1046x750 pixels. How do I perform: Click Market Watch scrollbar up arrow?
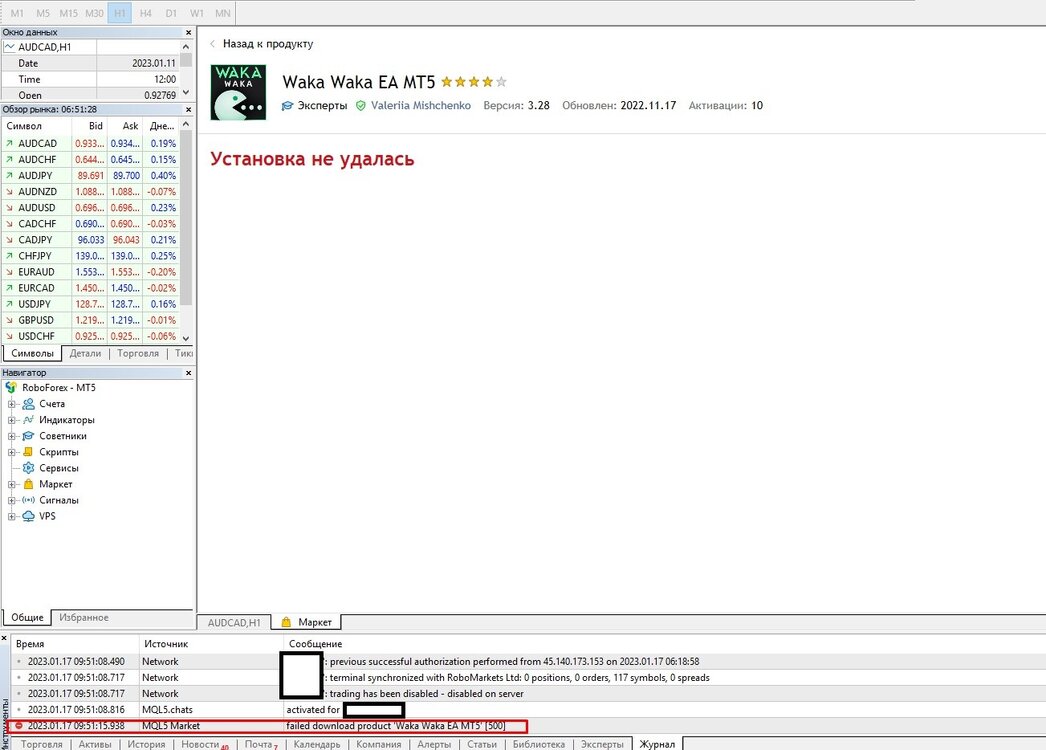186,125
